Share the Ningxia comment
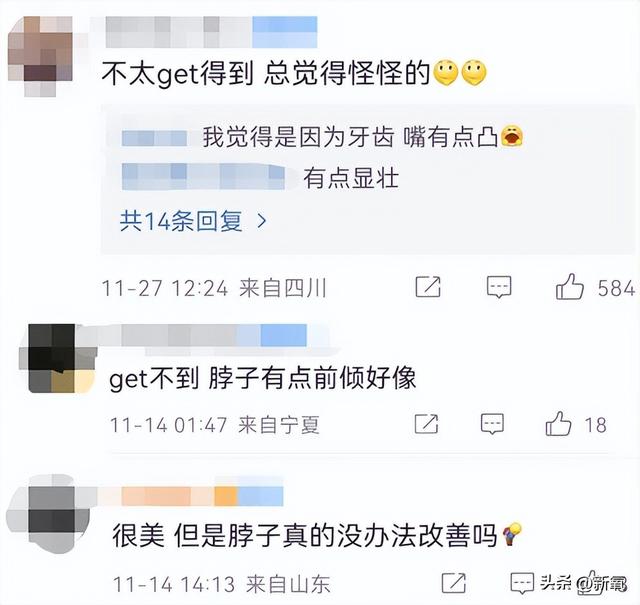 click(x=426, y=424)
